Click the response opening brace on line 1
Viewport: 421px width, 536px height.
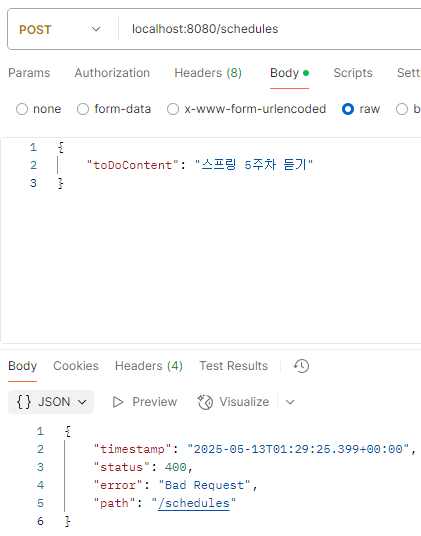[x=68, y=431]
